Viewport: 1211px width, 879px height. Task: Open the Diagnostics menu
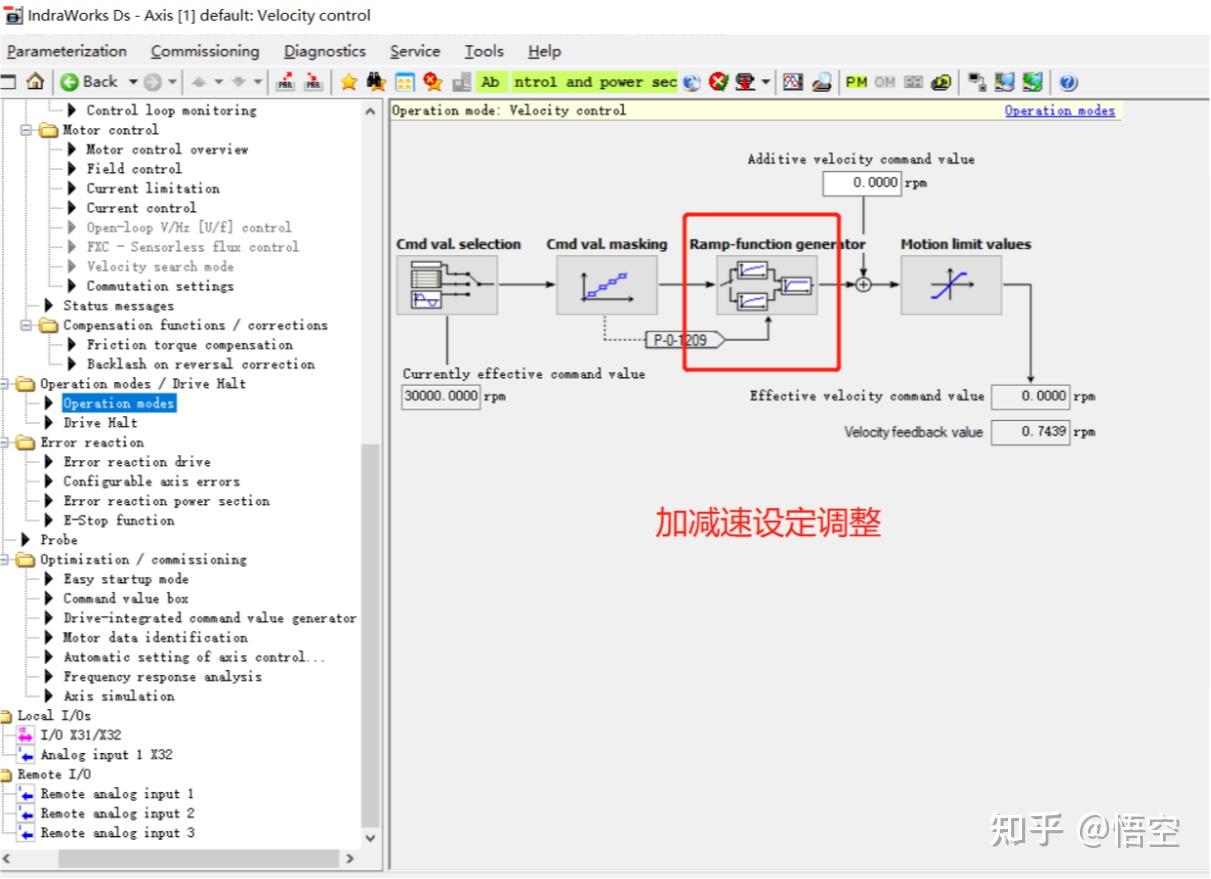[x=324, y=51]
